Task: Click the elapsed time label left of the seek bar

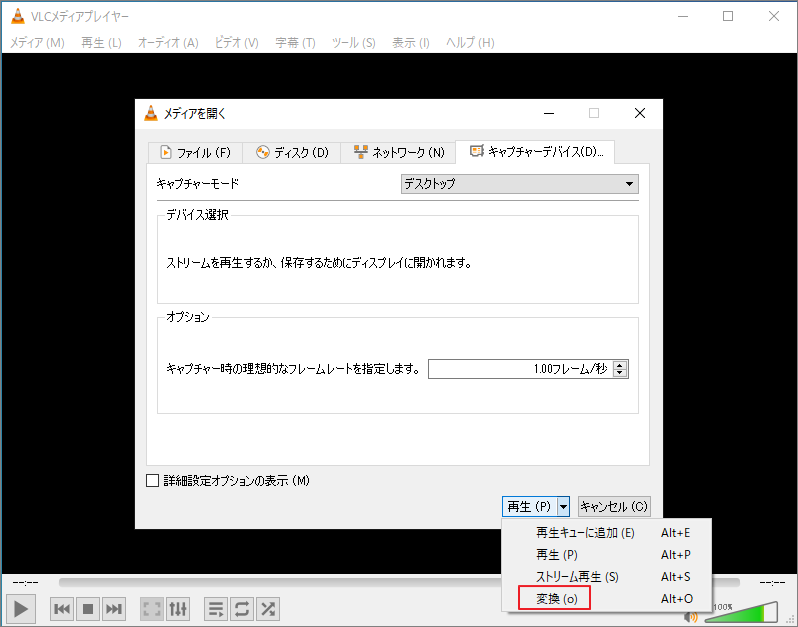Action: [25, 582]
